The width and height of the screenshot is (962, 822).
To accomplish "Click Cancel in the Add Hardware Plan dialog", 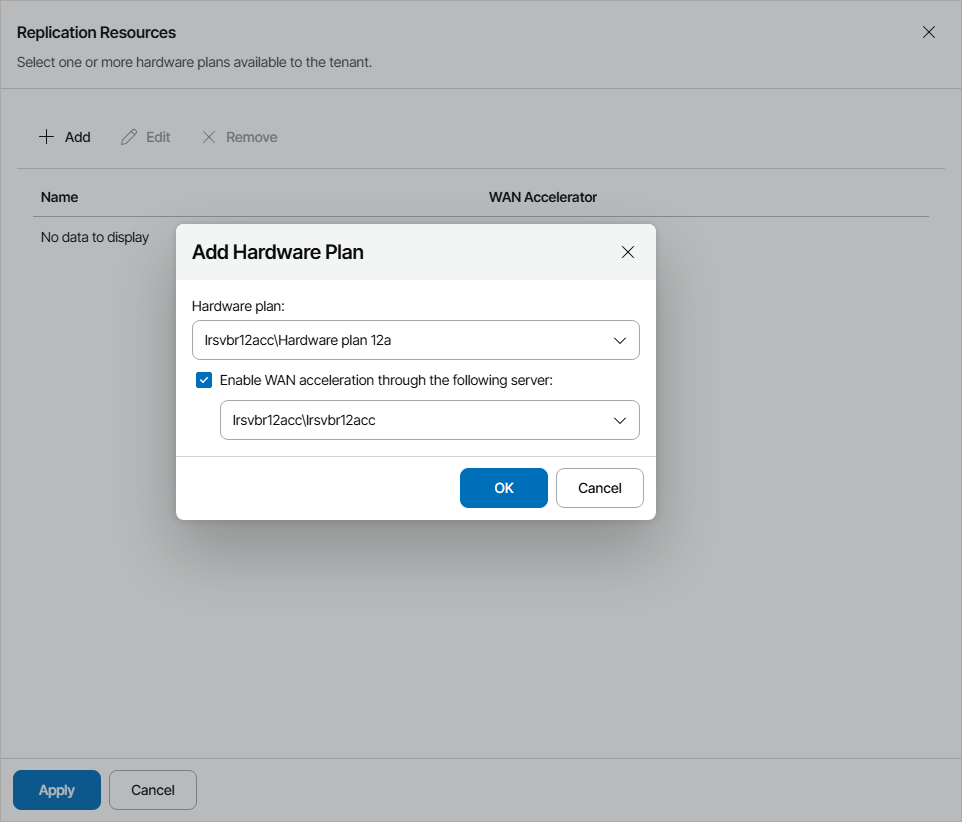I will [600, 488].
